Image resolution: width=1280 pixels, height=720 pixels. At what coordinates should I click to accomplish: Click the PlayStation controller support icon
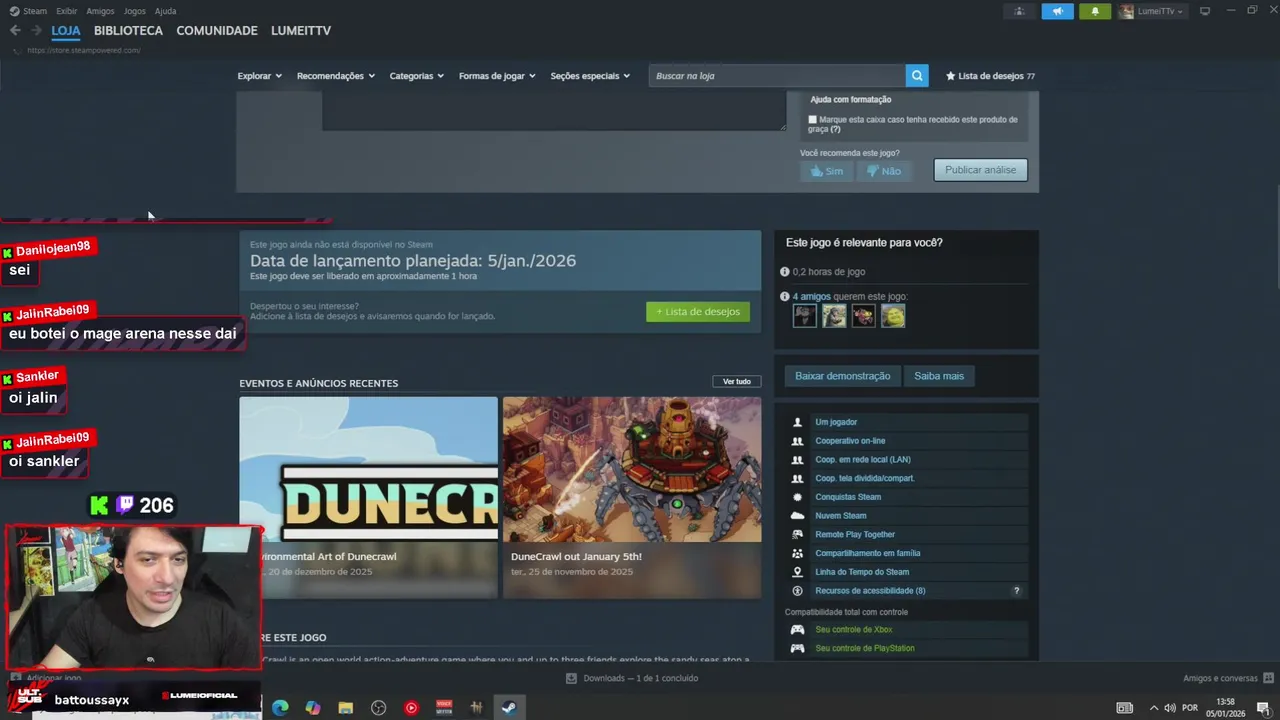(x=798, y=649)
